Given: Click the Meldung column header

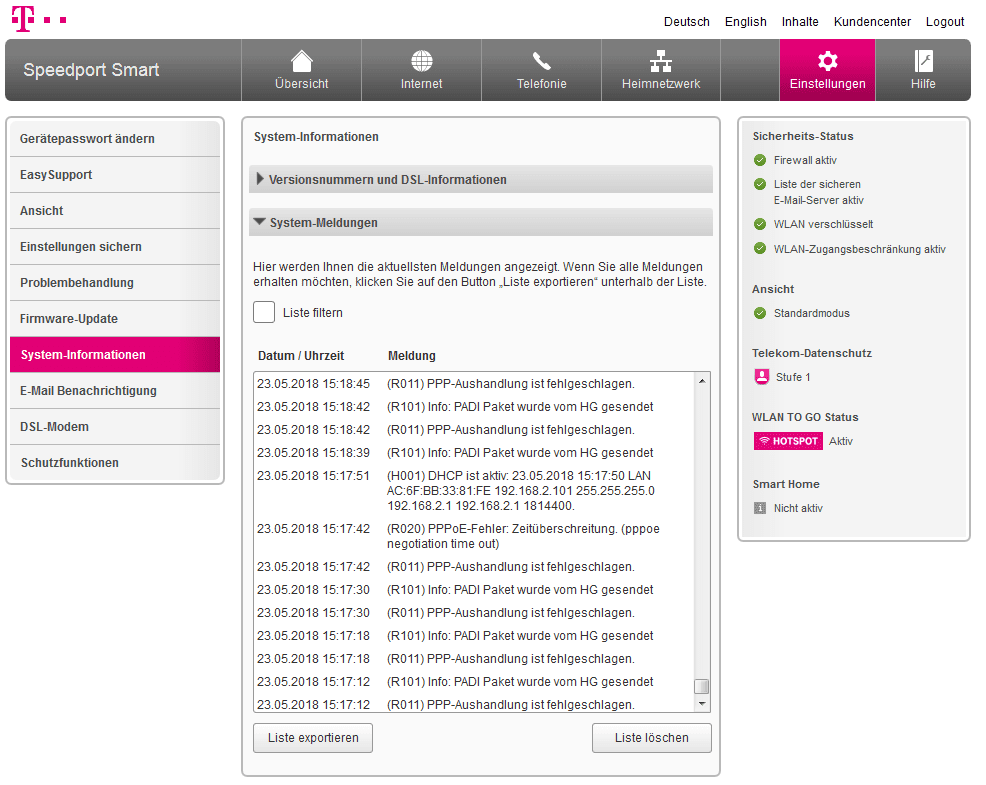Looking at the screenshot, I should click(x=411, y=356).
